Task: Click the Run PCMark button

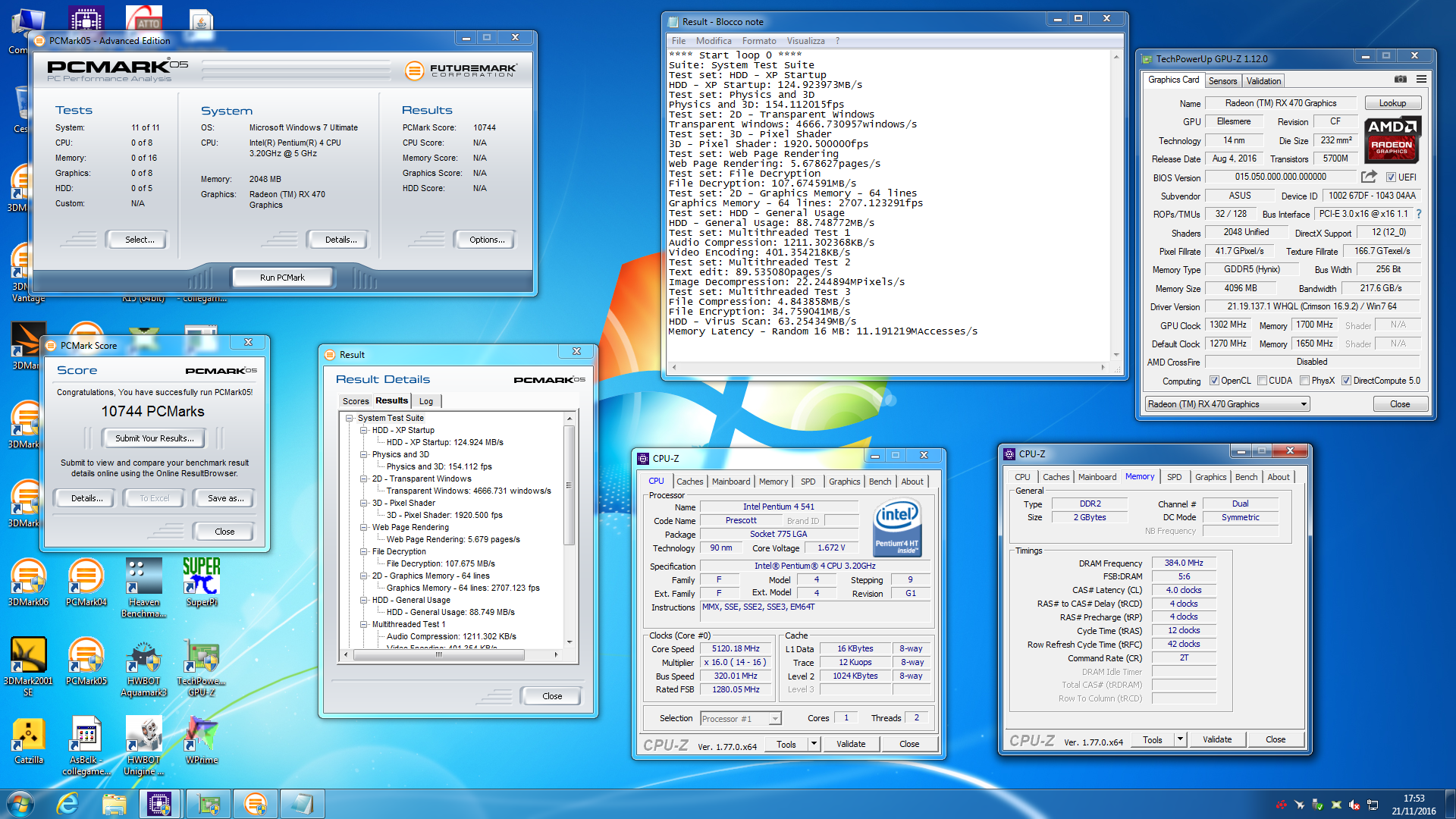Action: [282, 278]
